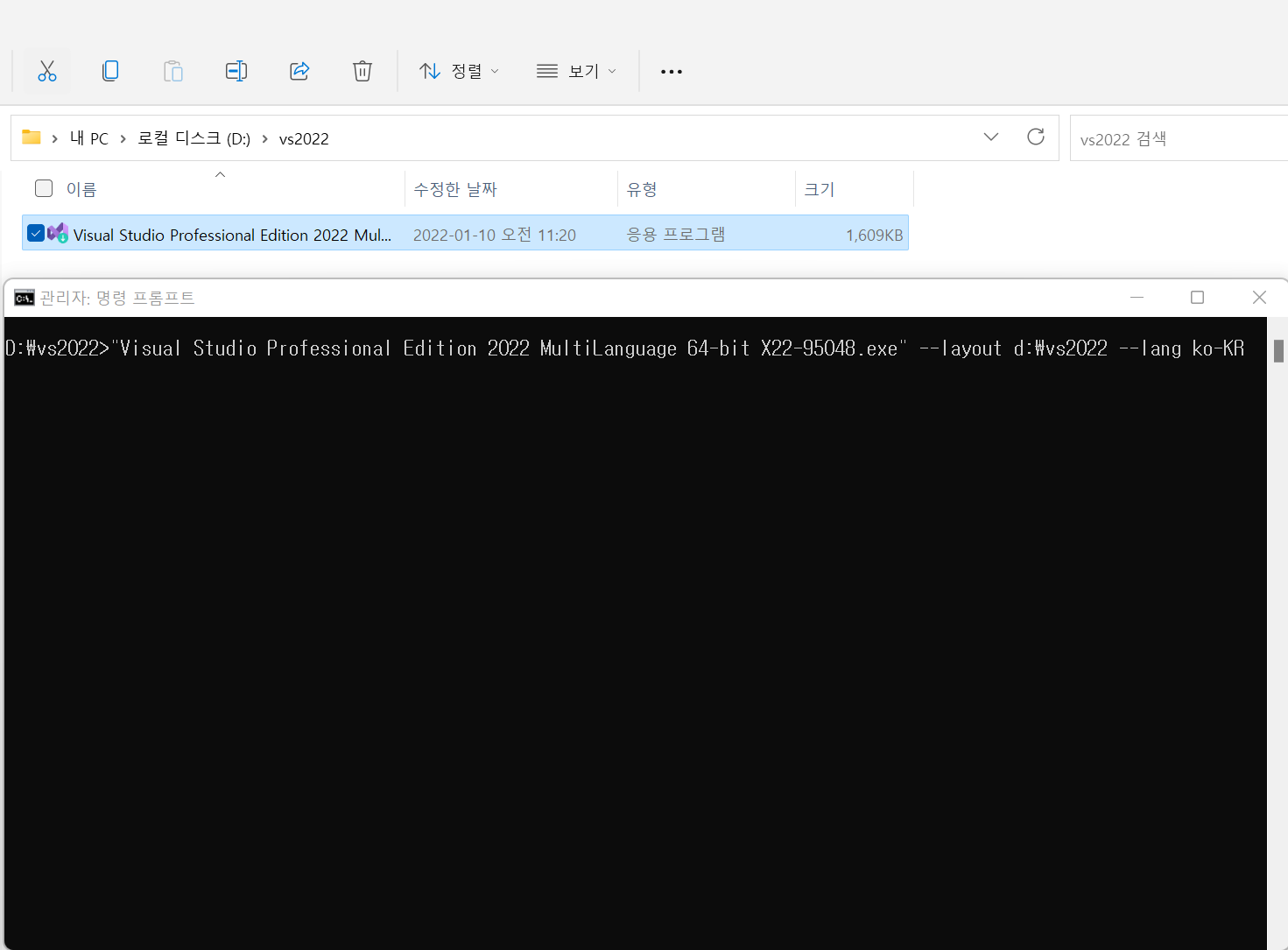The image size is (1288, 950).
Task: Click the command prompt window icon
Action: [25, 298]
